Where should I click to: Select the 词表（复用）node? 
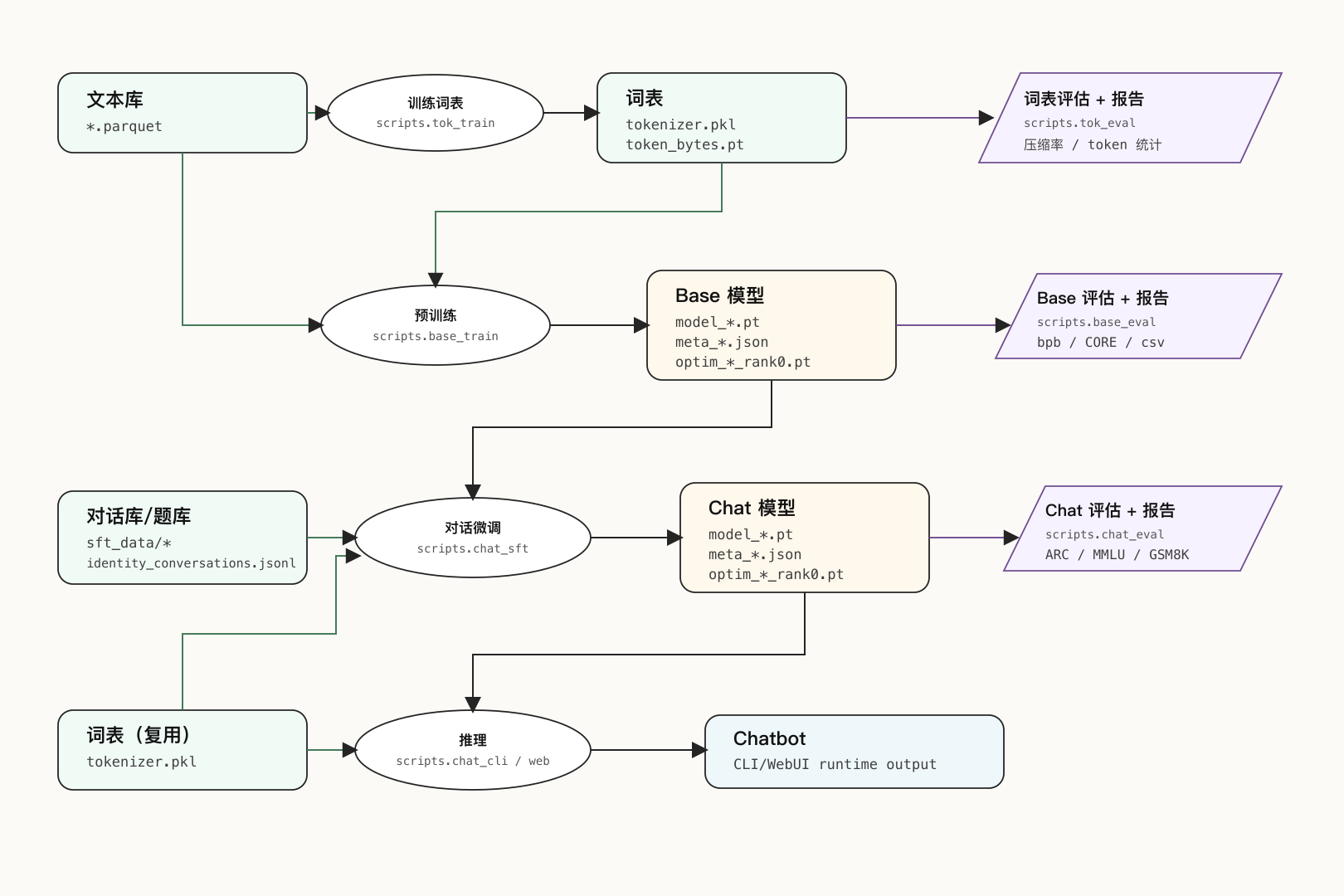pos(183,750)
